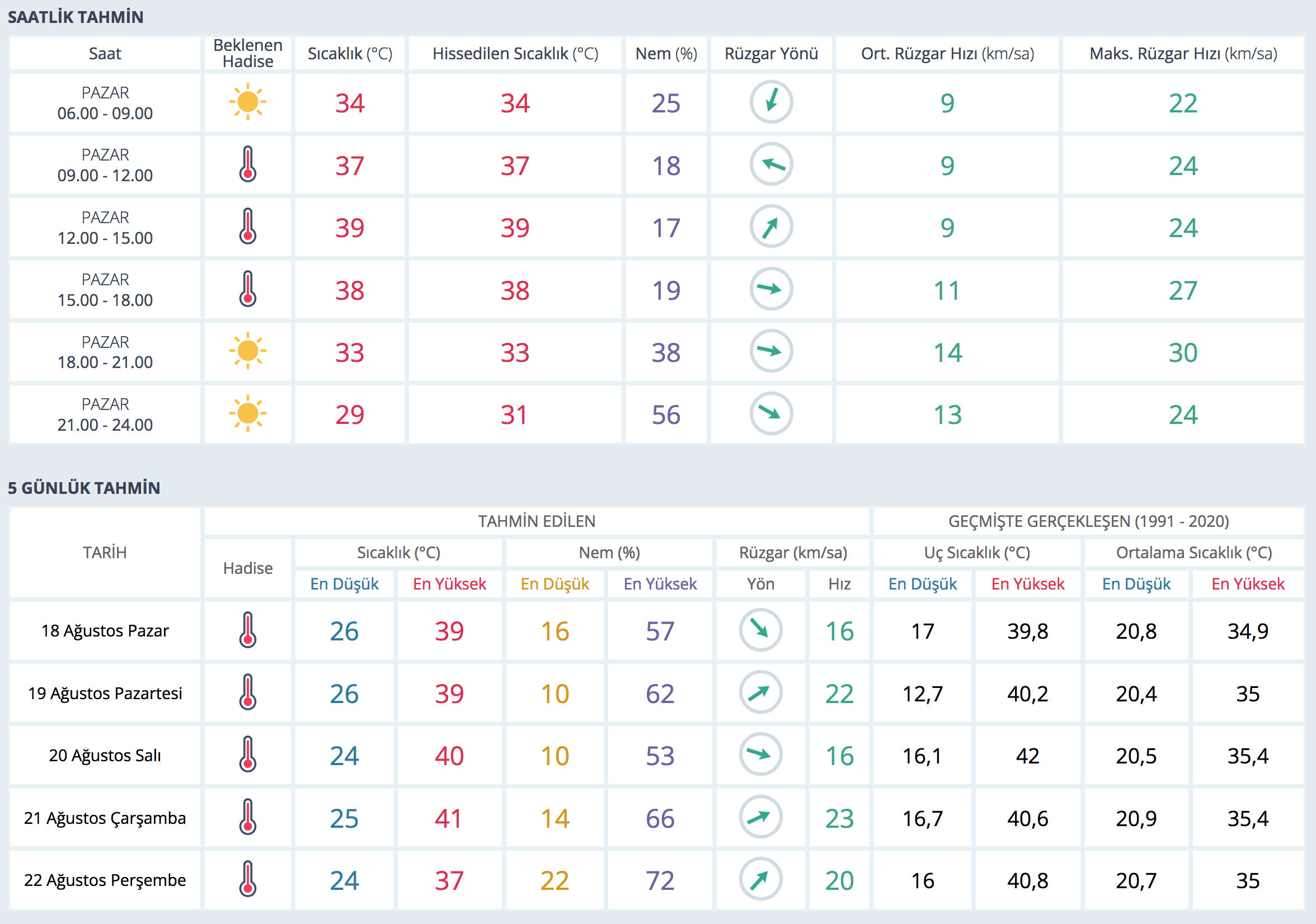Viewport: 1316px width, 924px height.
Task: Click the thermometer icon for 09.00 - 12.00
Action: pyautogui.click(x=248, y=165)
